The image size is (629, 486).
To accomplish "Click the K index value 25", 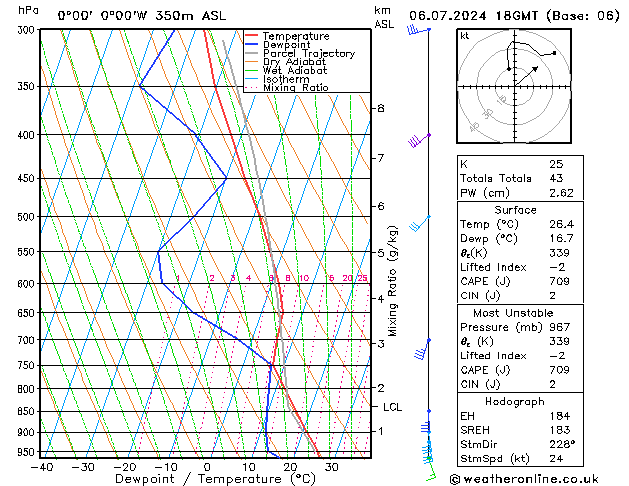I will pyautogui.click(x=556, y=164).
